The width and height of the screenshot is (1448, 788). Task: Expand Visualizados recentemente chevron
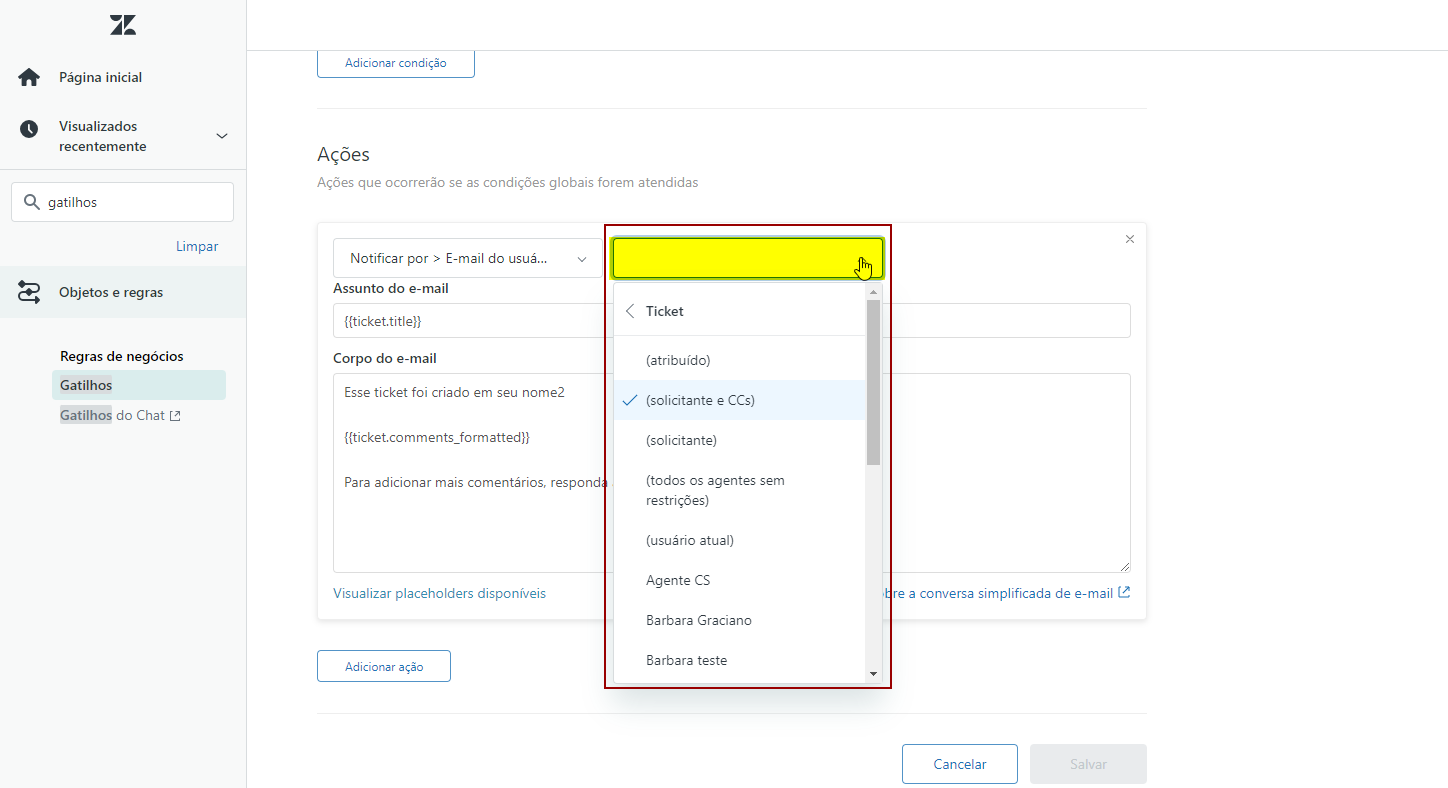pos(222,136)
